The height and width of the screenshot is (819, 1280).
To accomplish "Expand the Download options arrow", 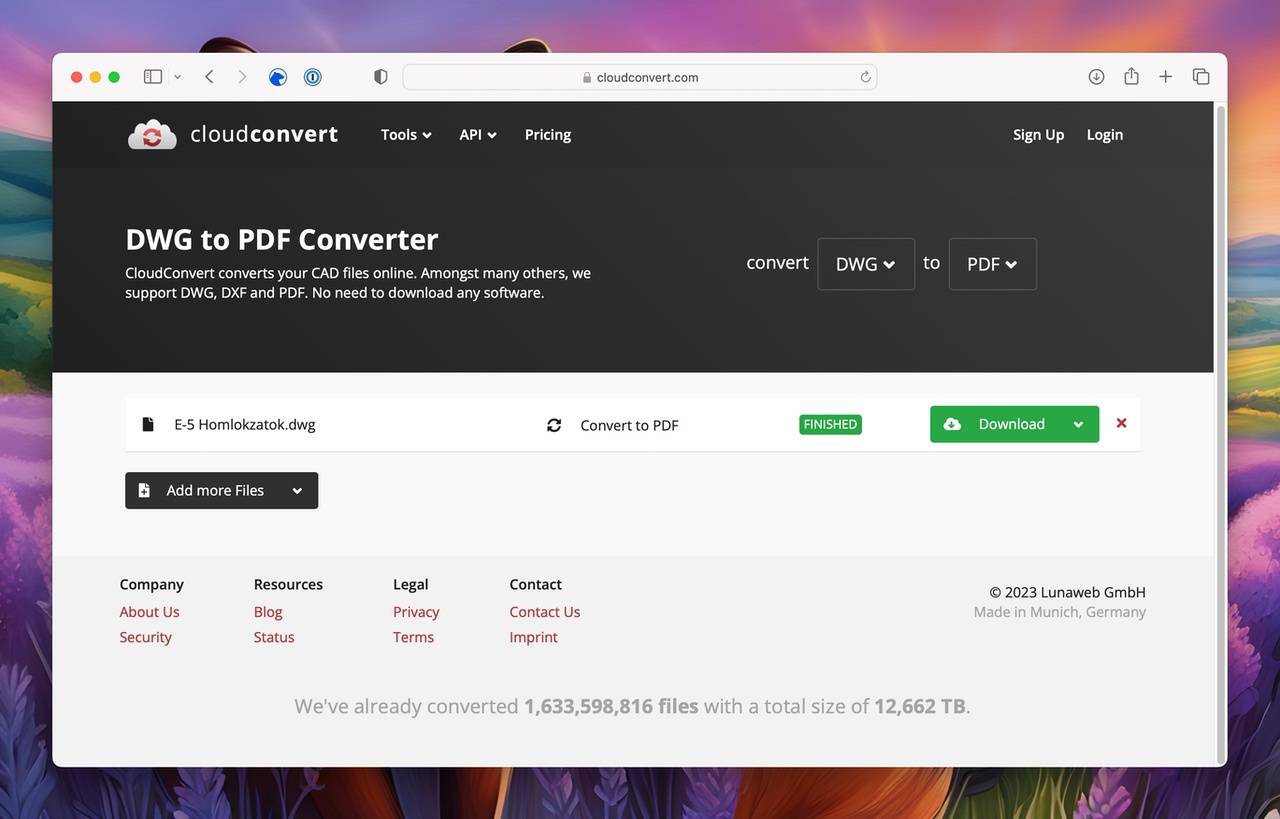I will click(1078, 424).
